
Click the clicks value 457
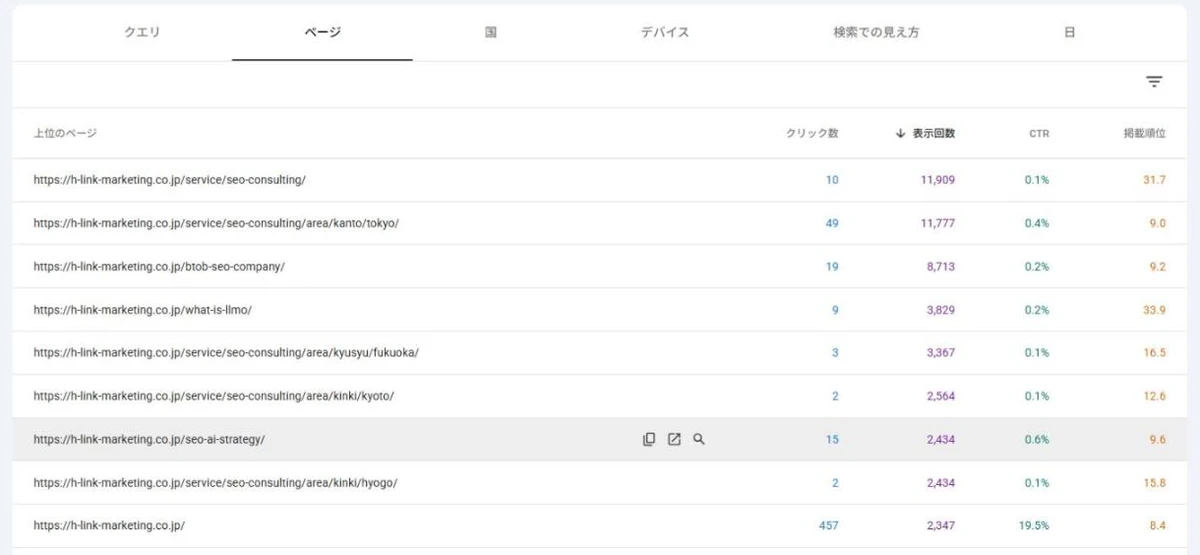(828, 525)
